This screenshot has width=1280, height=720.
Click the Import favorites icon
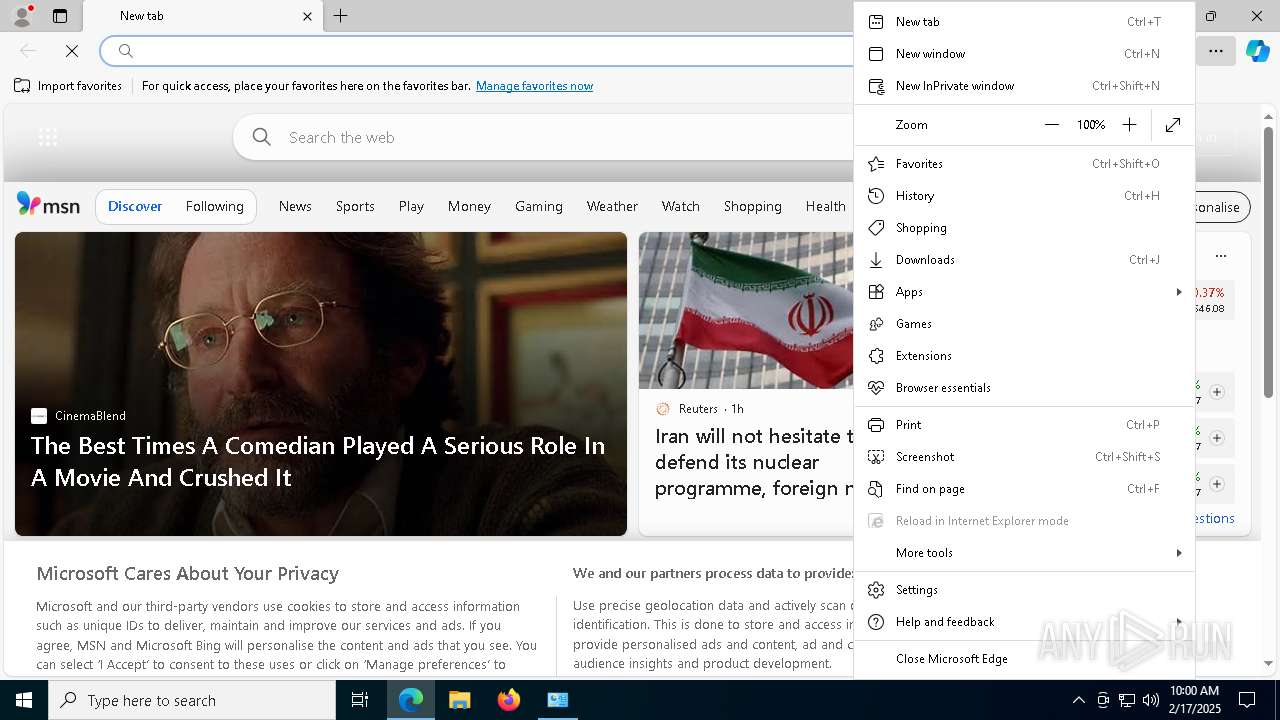pyautogui.click(x=22, y=86)
